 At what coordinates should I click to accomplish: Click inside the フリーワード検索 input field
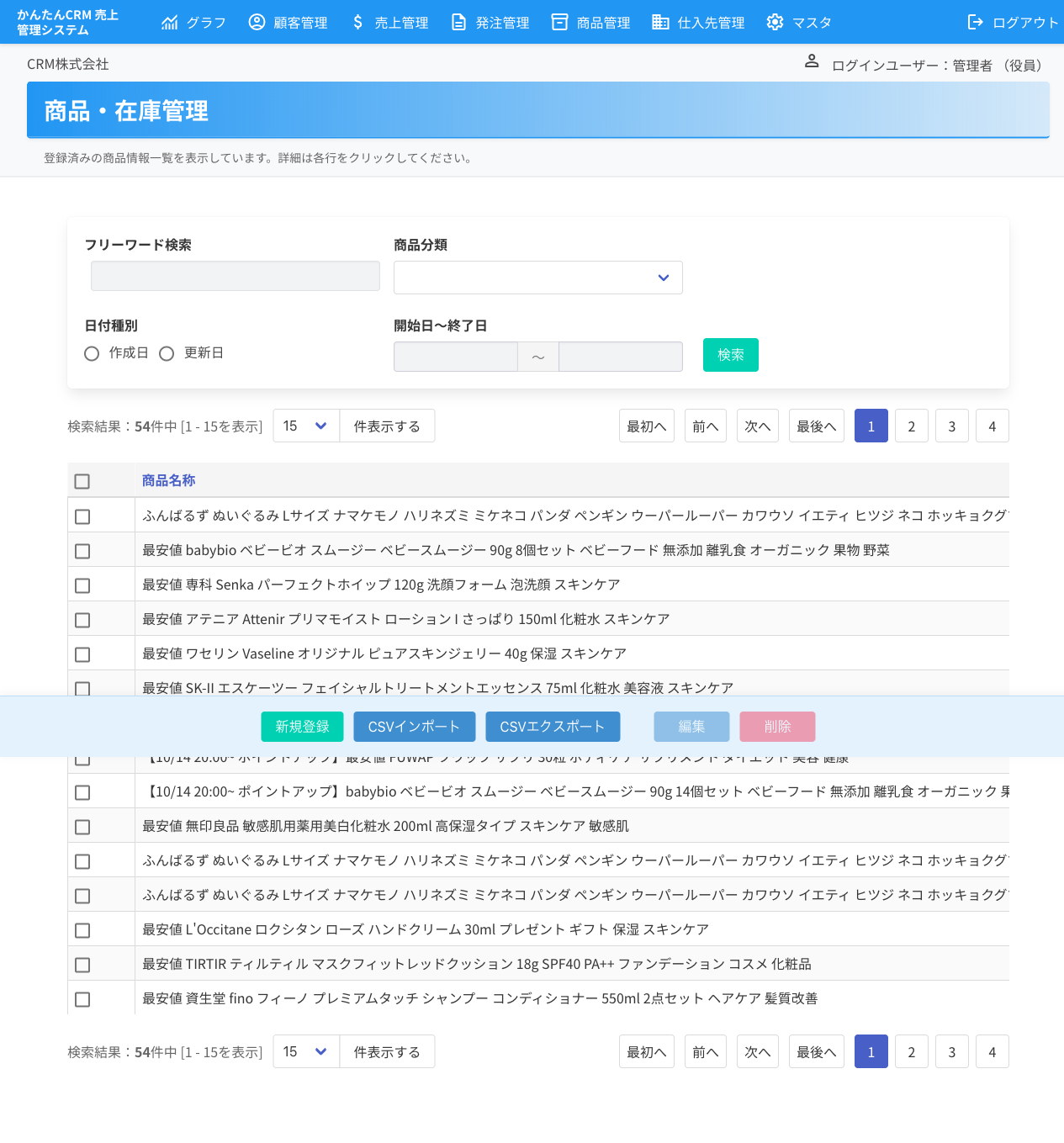[x=235, y=276]
